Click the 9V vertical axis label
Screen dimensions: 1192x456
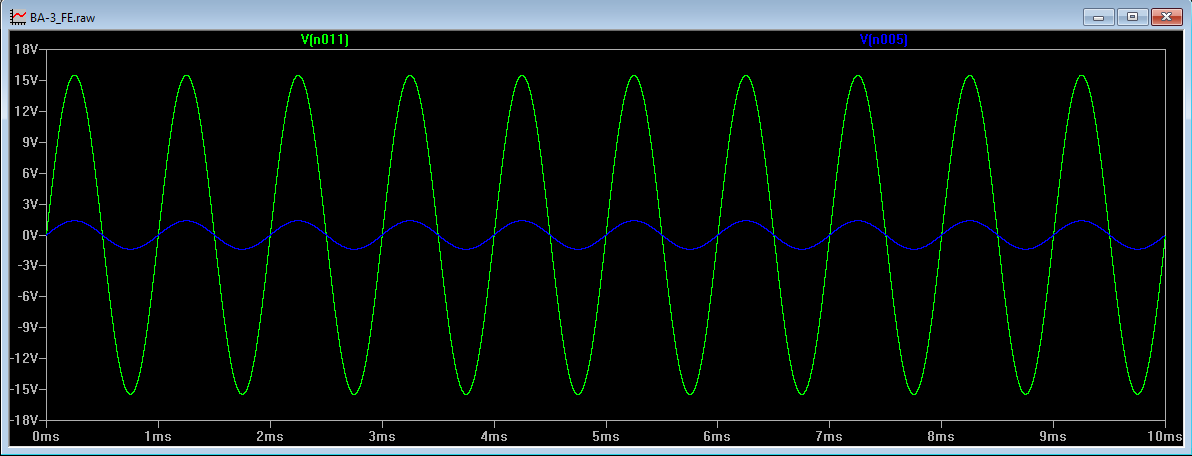[x=28, y=142]
